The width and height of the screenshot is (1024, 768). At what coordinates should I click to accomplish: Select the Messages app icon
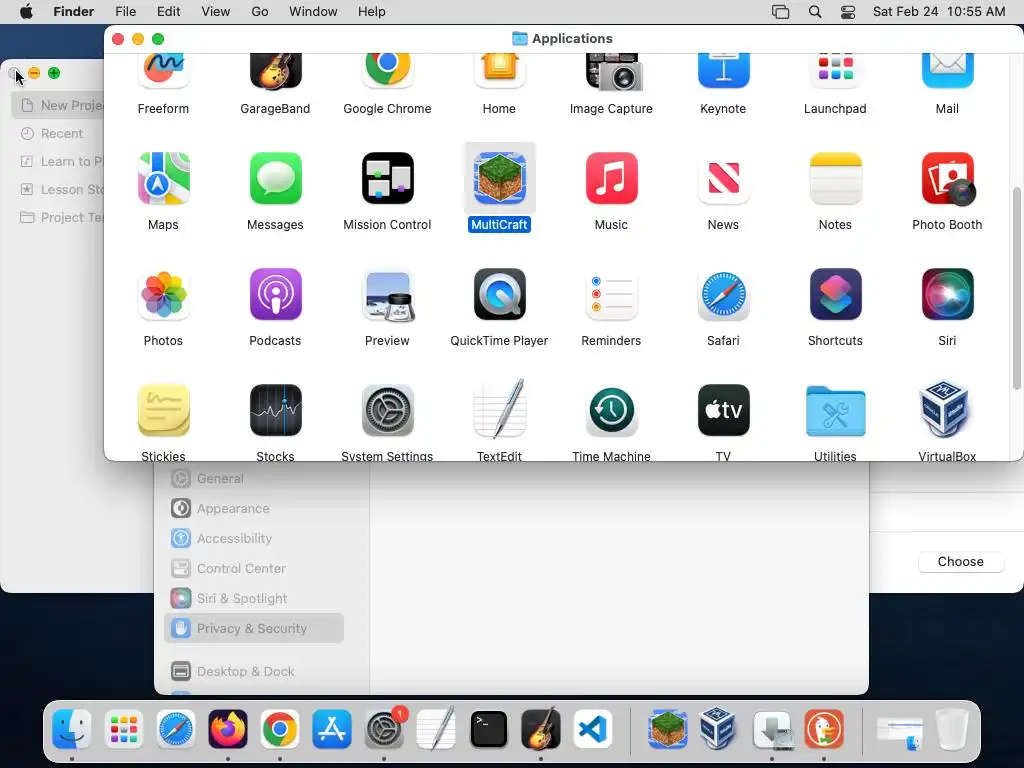276,178
